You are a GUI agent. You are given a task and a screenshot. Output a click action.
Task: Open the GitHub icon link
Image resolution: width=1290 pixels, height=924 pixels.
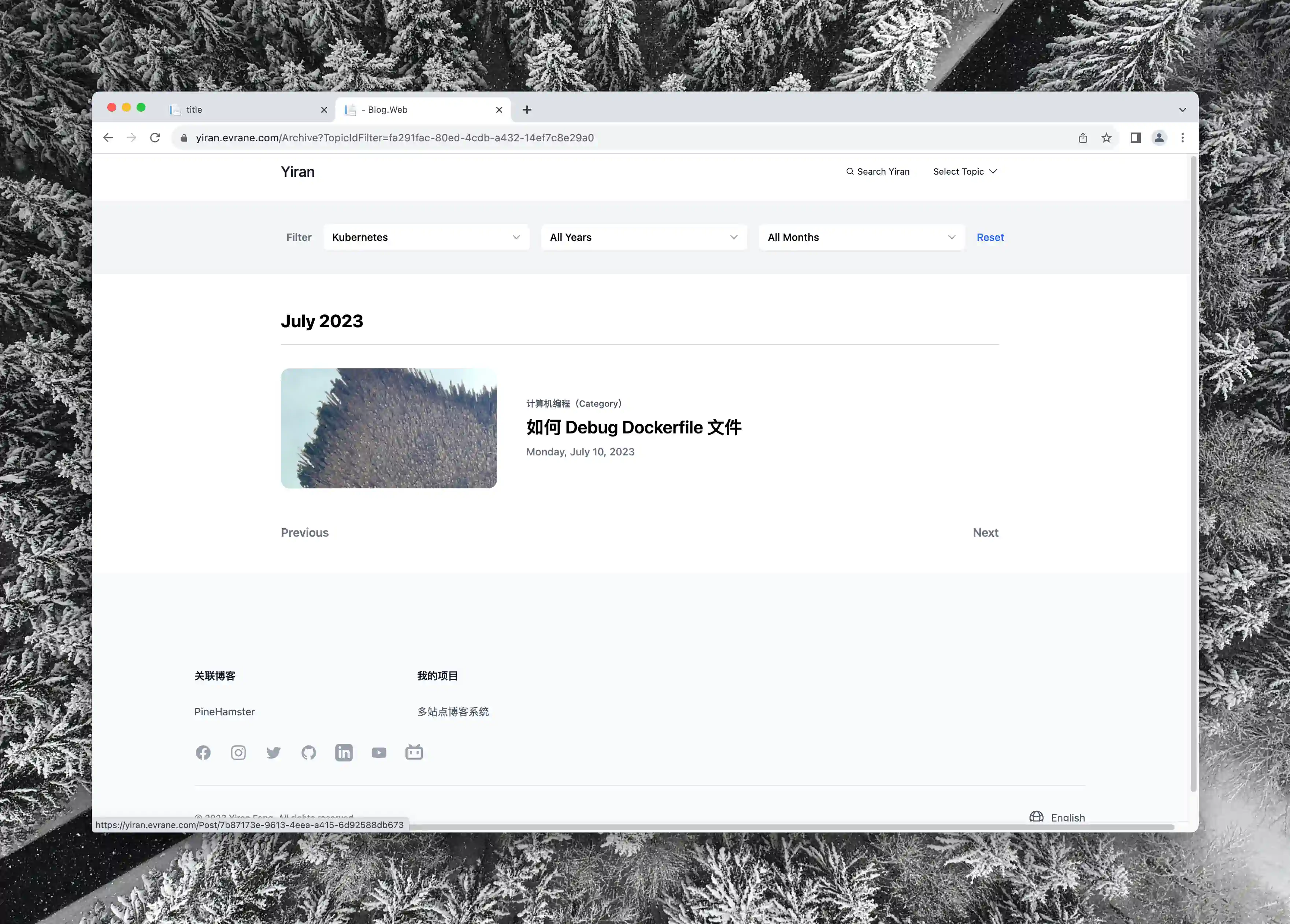(x=309, y=752)
